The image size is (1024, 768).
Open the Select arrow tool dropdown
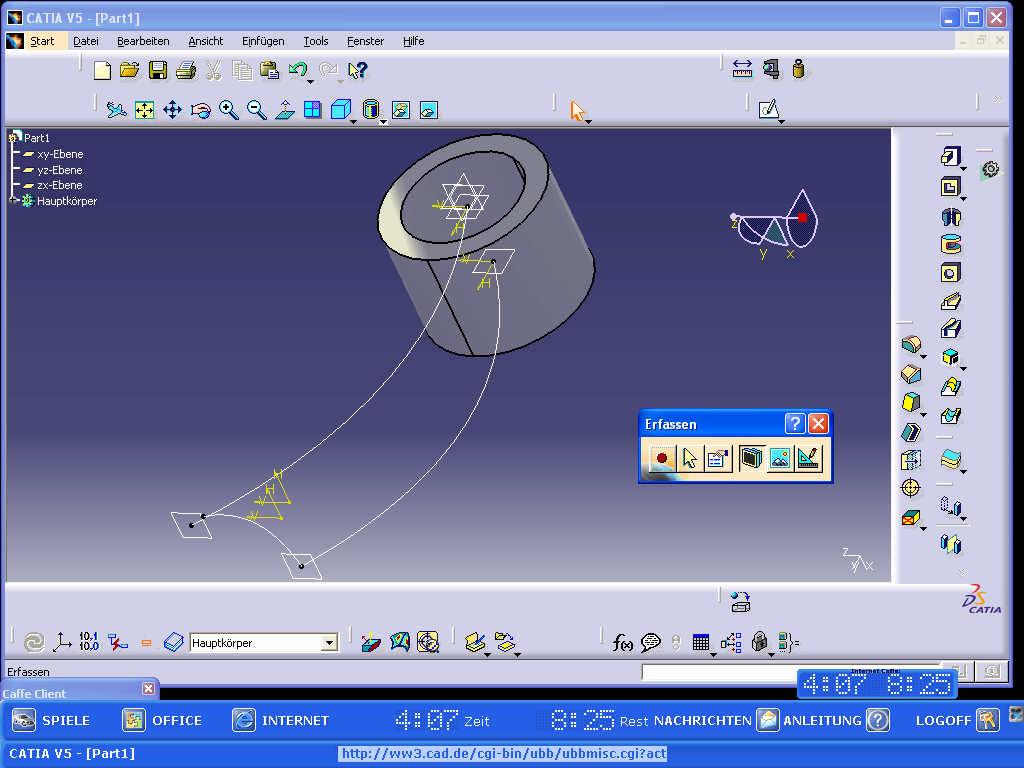pyautogui.click(x=588, y=121)
